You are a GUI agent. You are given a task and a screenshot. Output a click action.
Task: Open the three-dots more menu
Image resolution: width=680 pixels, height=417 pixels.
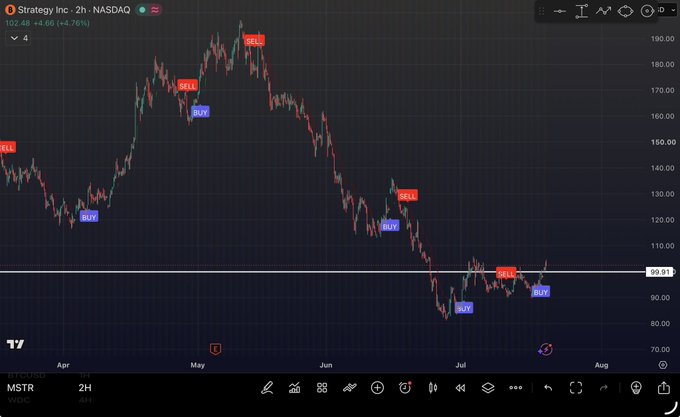[x=516, y=388]
